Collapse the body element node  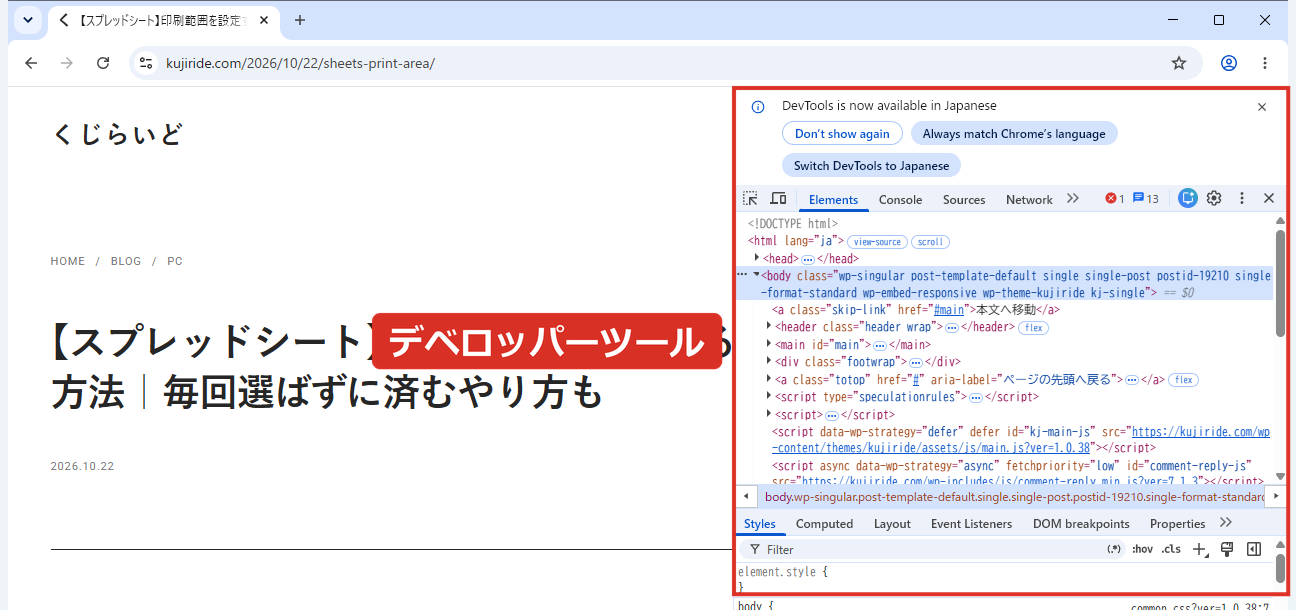click(x=756, y=275)
